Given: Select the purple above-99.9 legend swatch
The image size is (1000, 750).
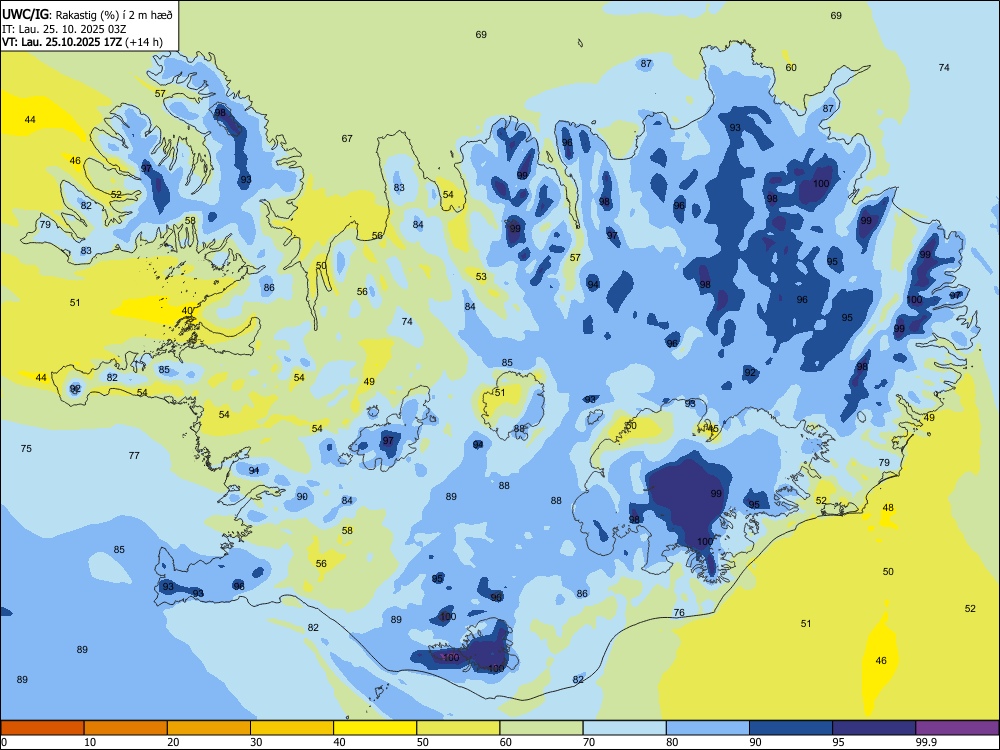Looking at the screenshot, I should tap(957, 728).
